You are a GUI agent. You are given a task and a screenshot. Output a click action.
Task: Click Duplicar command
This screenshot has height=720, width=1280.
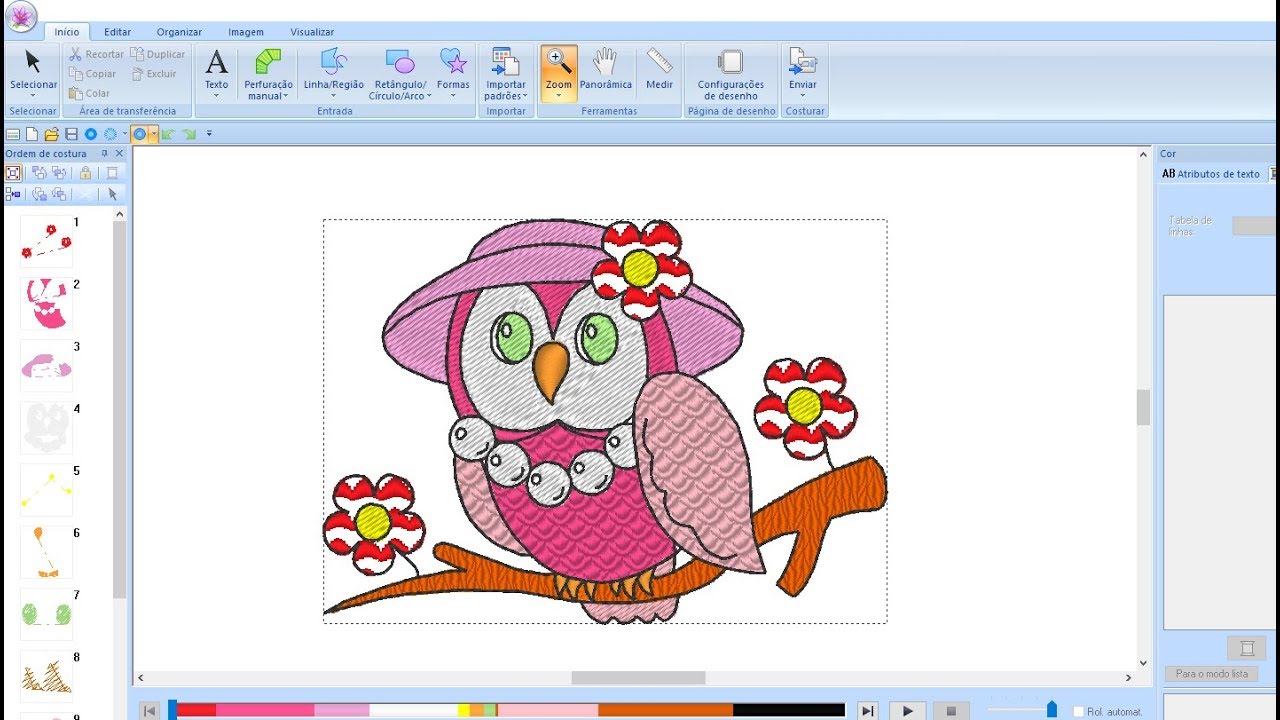[x=158, y=54]
